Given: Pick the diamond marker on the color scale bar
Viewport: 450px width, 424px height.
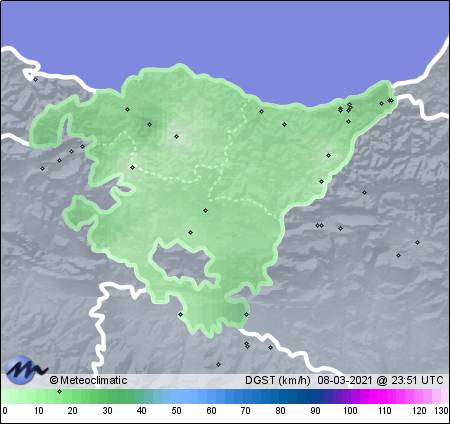Looking at the screenshot, I should tap(60, 391).
